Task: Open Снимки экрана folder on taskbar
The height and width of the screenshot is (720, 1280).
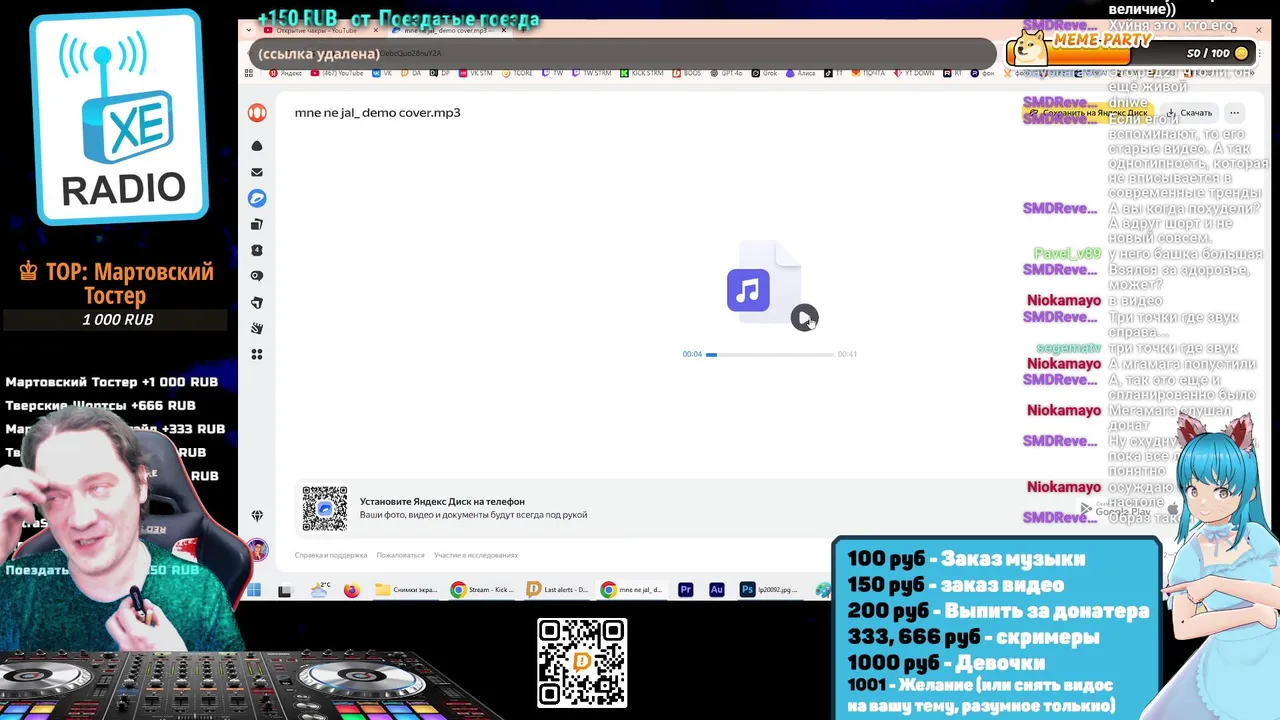Action: click(x=407, y=590)
